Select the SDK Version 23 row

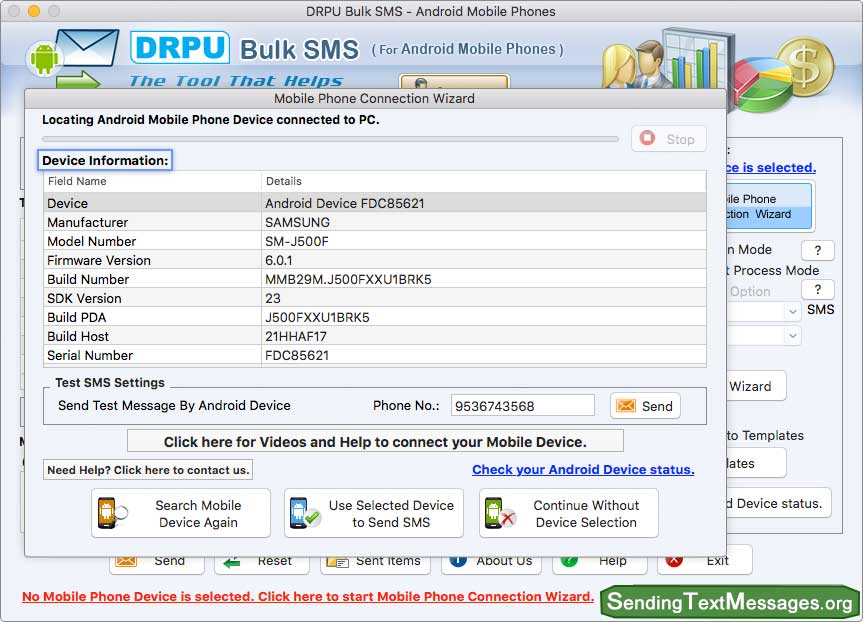[375, 298]
